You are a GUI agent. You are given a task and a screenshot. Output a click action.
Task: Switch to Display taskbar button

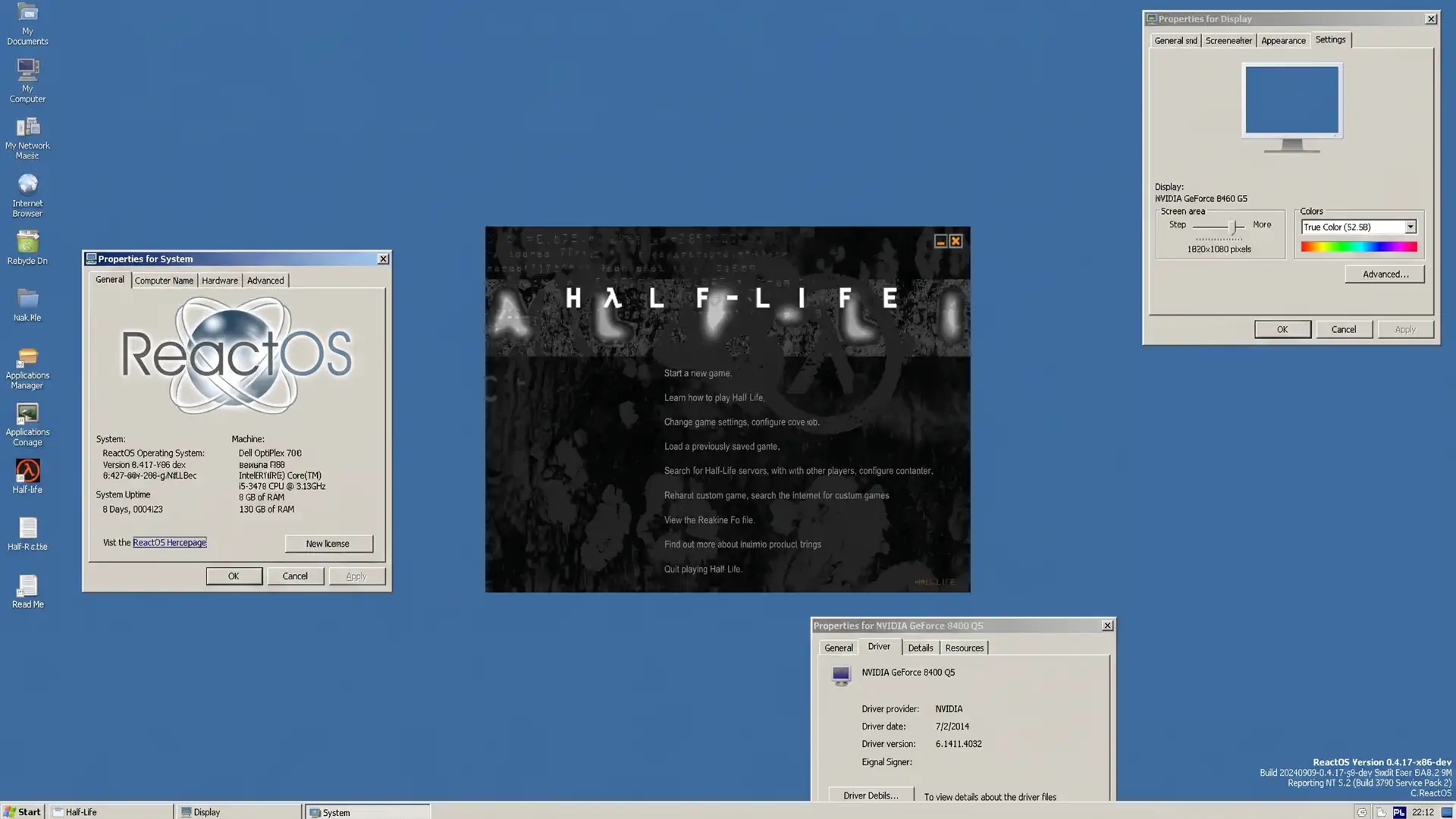pos(240,811)
